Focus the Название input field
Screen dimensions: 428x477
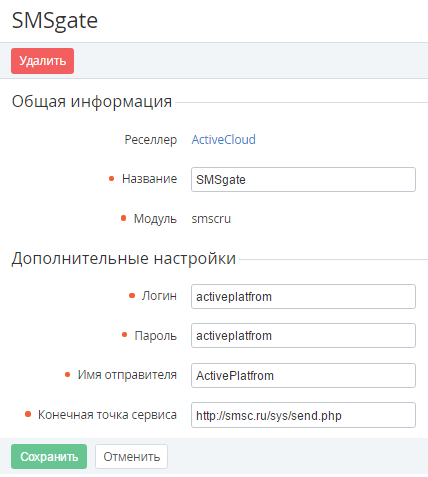303,180
